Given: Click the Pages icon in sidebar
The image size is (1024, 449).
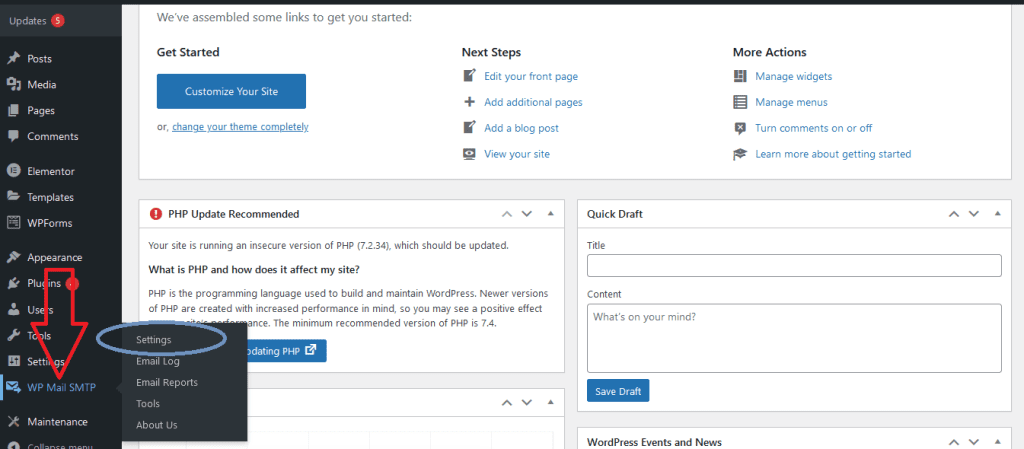Looking at the screenshot, I should 13,111.
